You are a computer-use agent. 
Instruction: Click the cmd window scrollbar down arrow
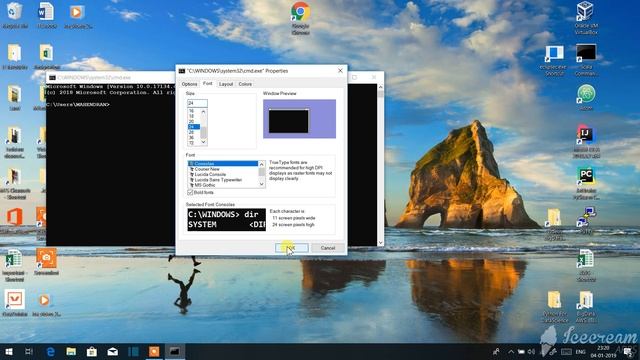tap(380, 242)
